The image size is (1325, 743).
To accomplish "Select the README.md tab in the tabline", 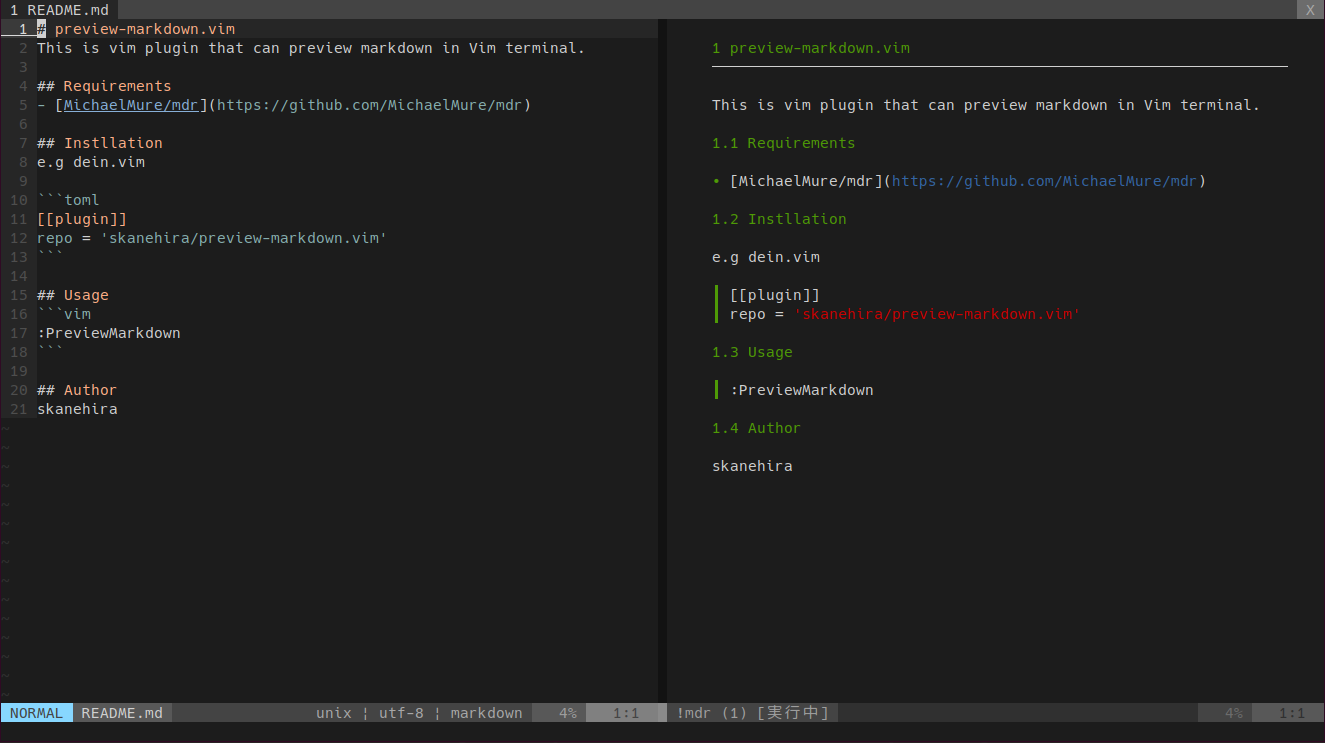I will 59,9.
